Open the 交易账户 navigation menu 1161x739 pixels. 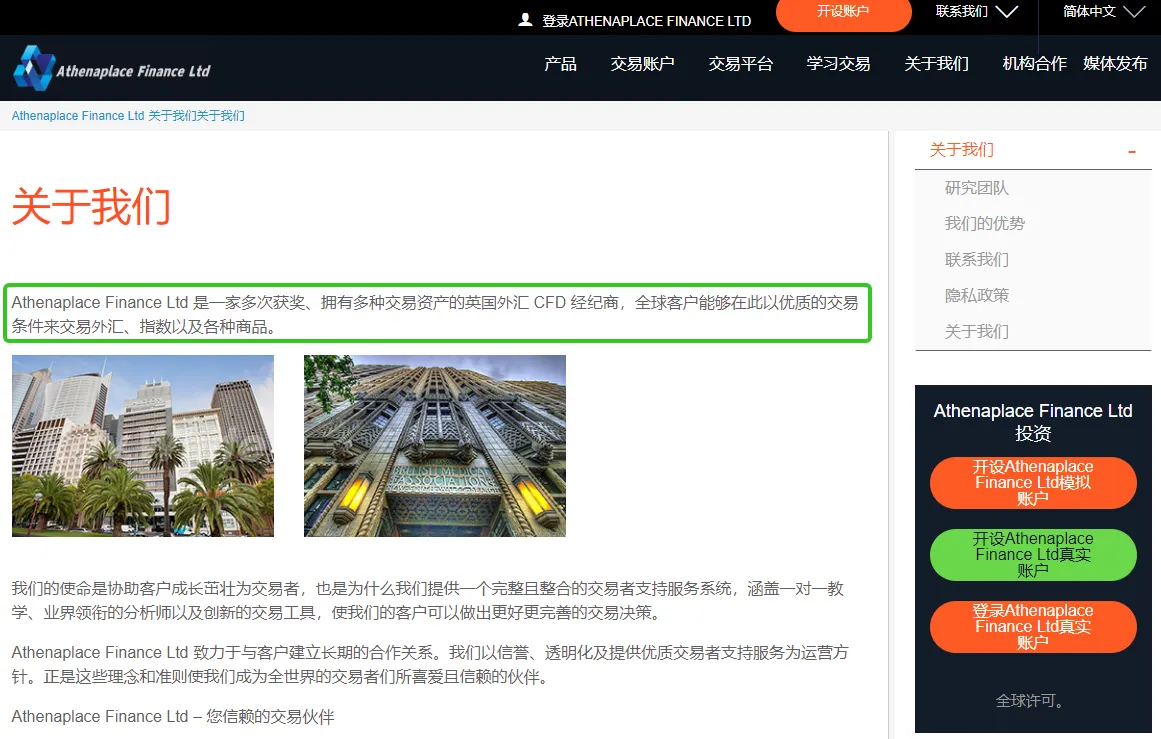coord(642,64)
